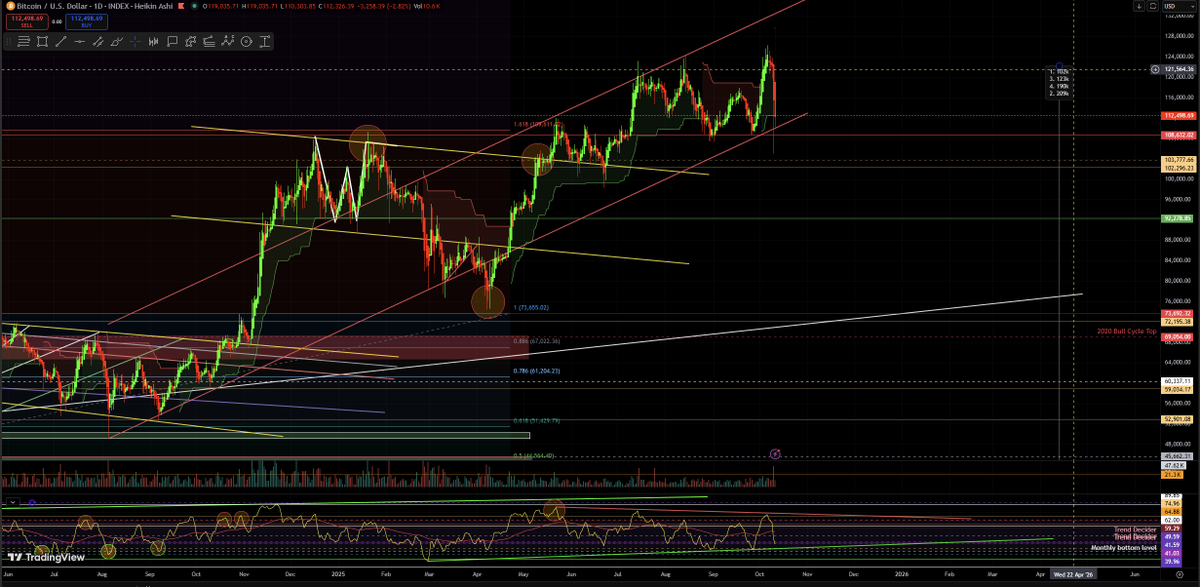This screenshot has height=587, width=1200.
Task: Select the Fibonacci retracement tool
Action: click(x=209, y=41)
